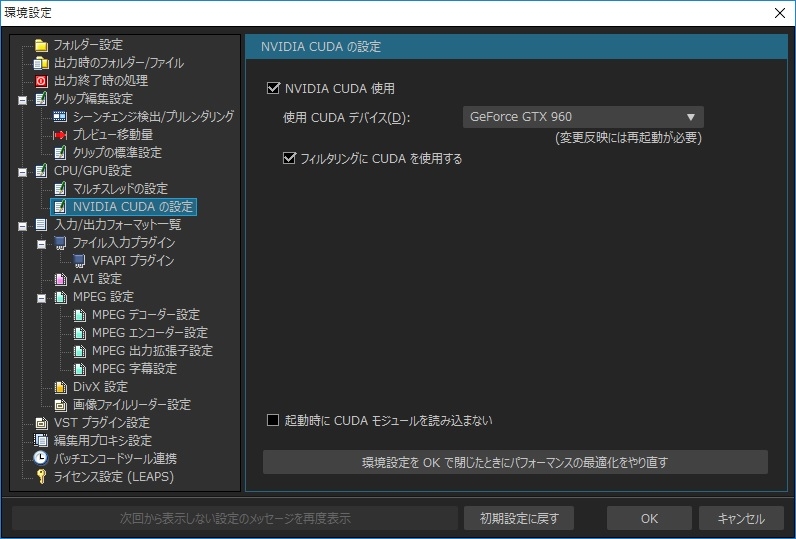Screen dimensions: 796x539
Task: Collapse the クリップ編集設定 tree node
Action: coord(22,100)
